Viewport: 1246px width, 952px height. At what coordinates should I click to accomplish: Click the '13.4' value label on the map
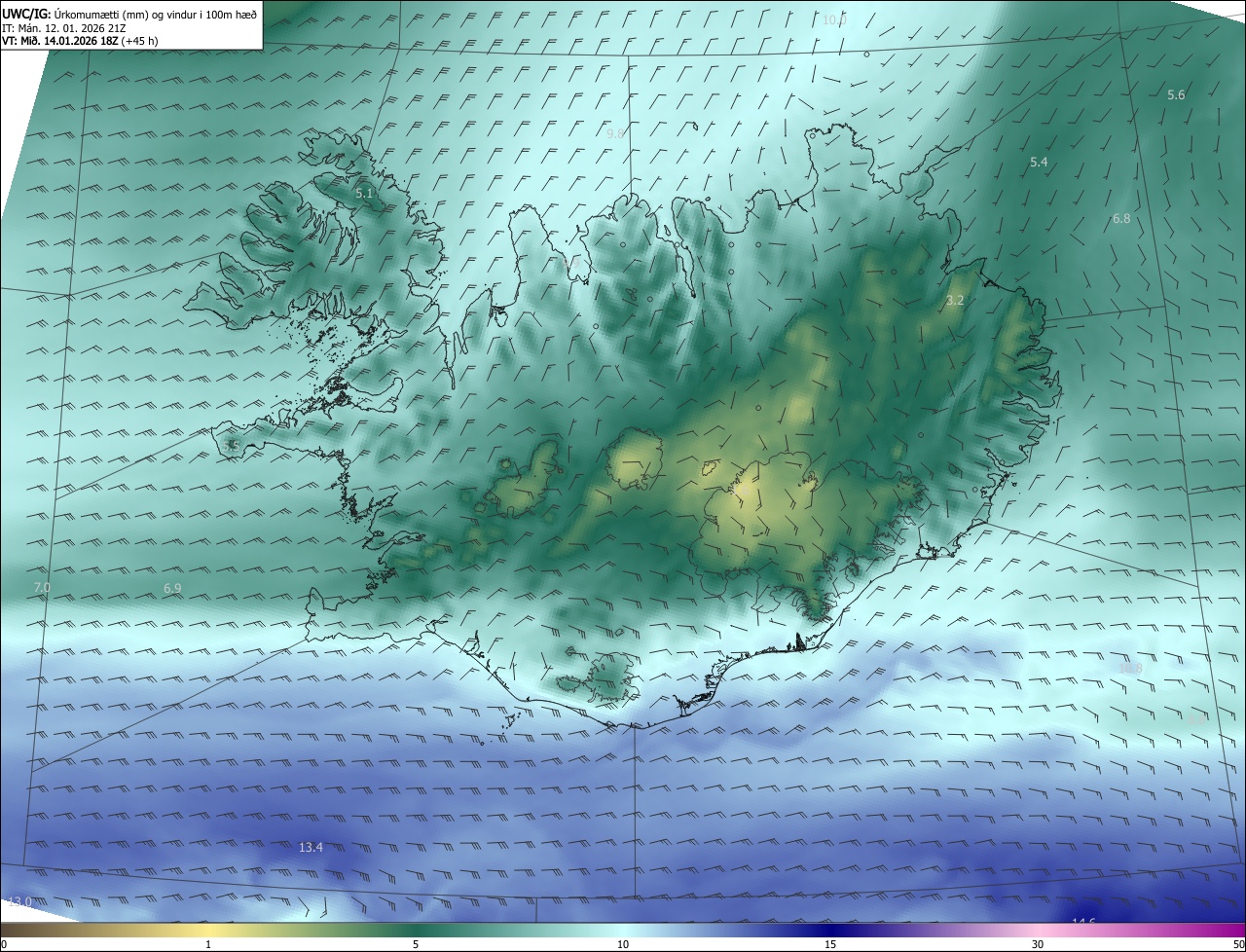(x=311, y=848)
